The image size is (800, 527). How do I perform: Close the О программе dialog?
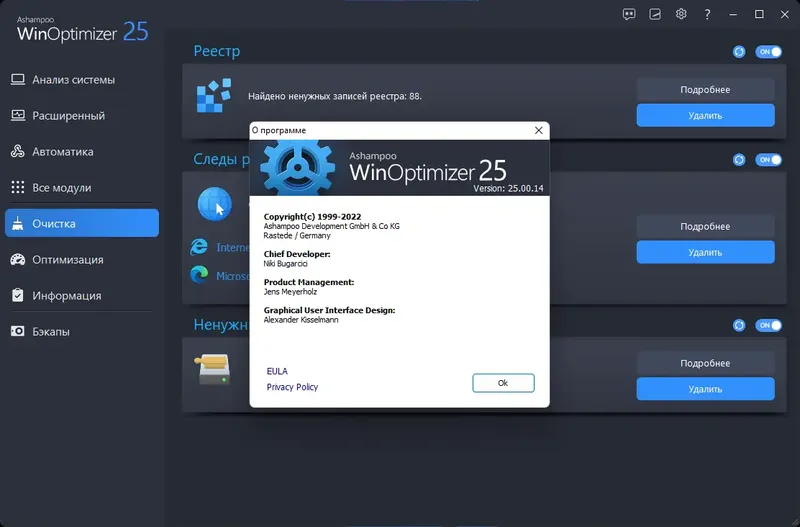(538, 130)
